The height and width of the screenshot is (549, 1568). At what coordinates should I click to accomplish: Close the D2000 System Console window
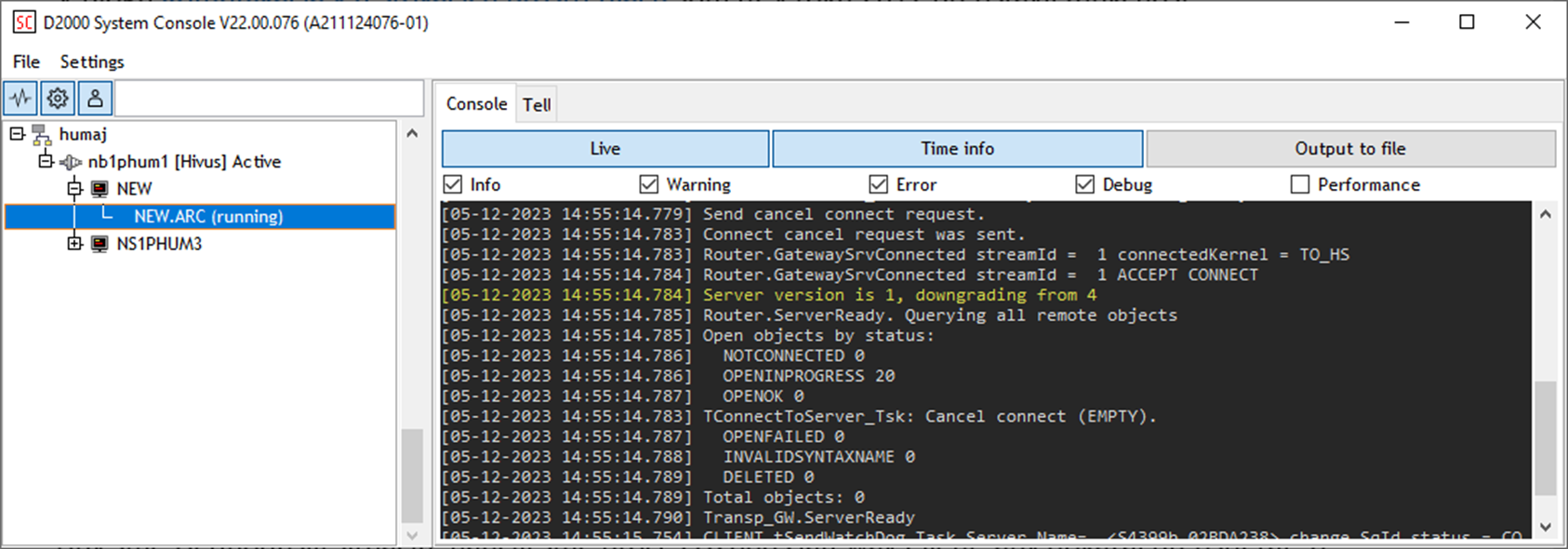[1533, 22]
